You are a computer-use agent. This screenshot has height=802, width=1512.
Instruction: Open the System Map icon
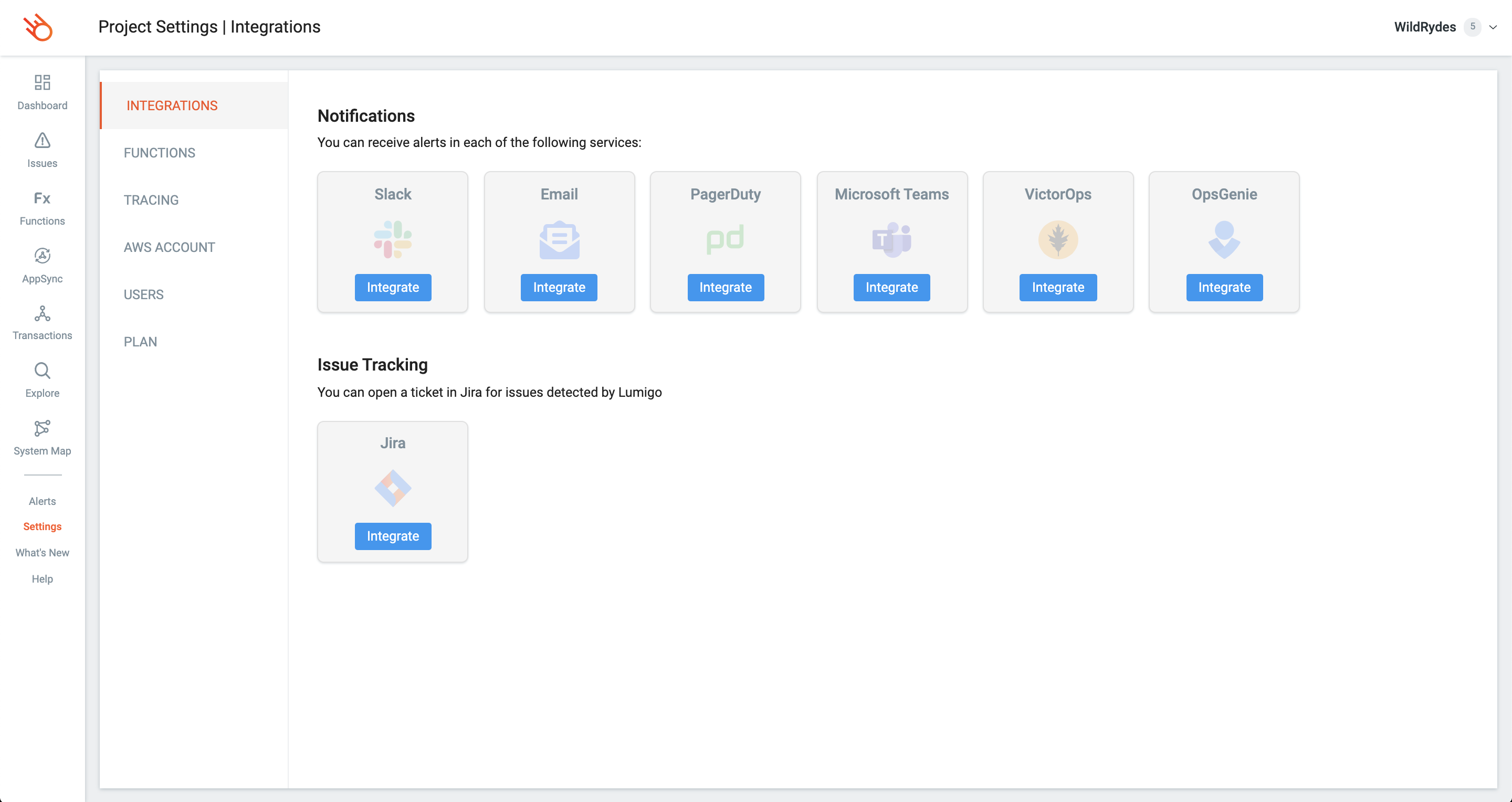coord(42,428)
